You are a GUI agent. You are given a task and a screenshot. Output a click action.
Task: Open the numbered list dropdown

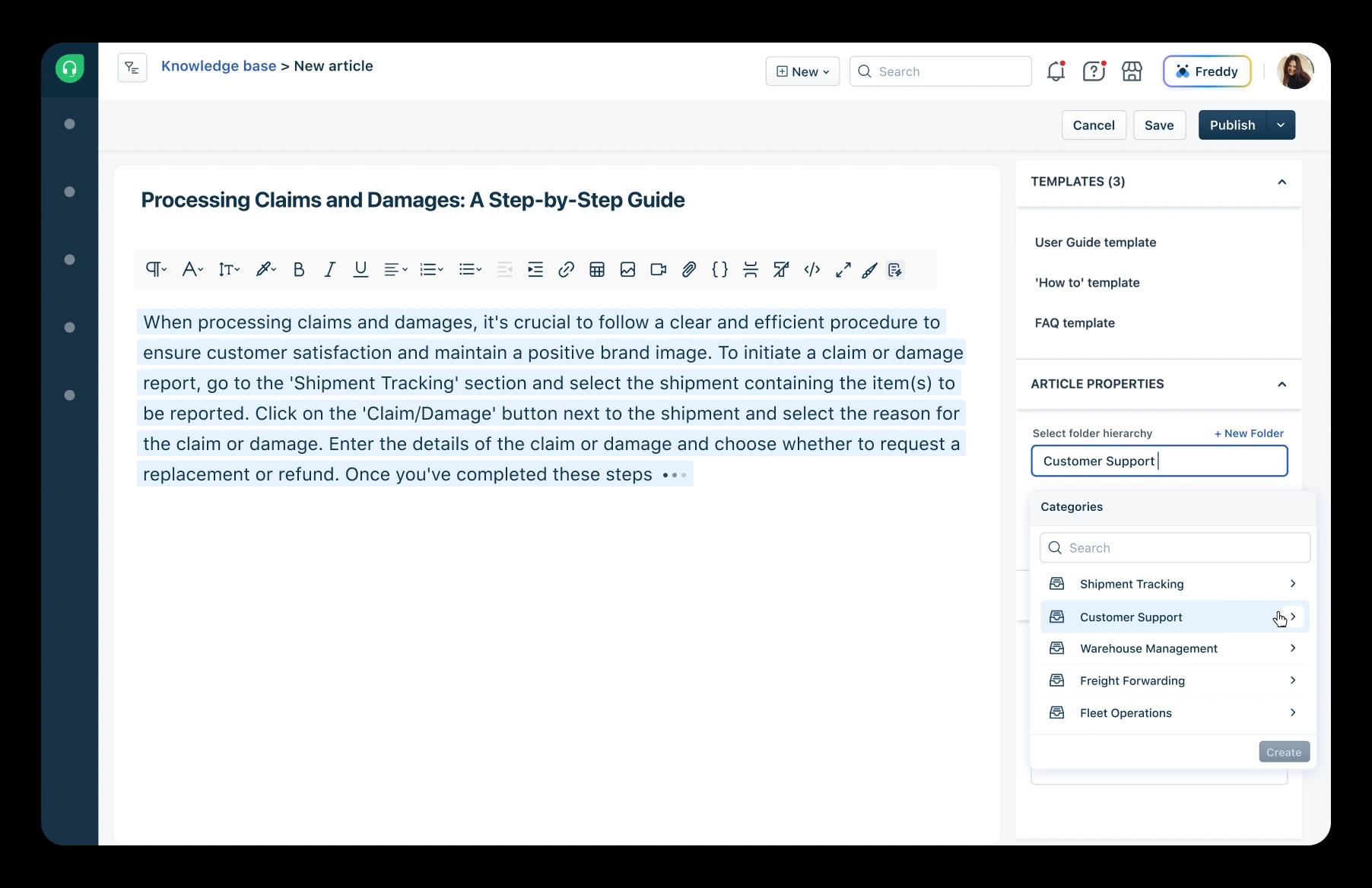tap(431, 269)
